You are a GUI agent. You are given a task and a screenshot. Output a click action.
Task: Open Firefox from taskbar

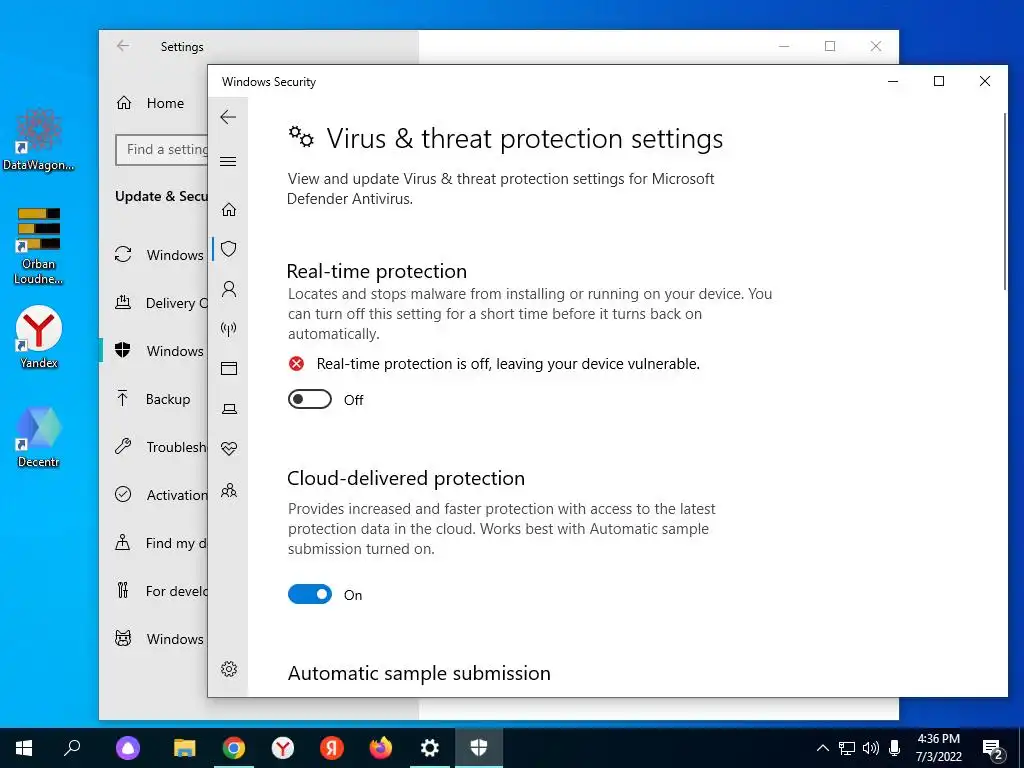pyautogui.click(x=381, y=748)
